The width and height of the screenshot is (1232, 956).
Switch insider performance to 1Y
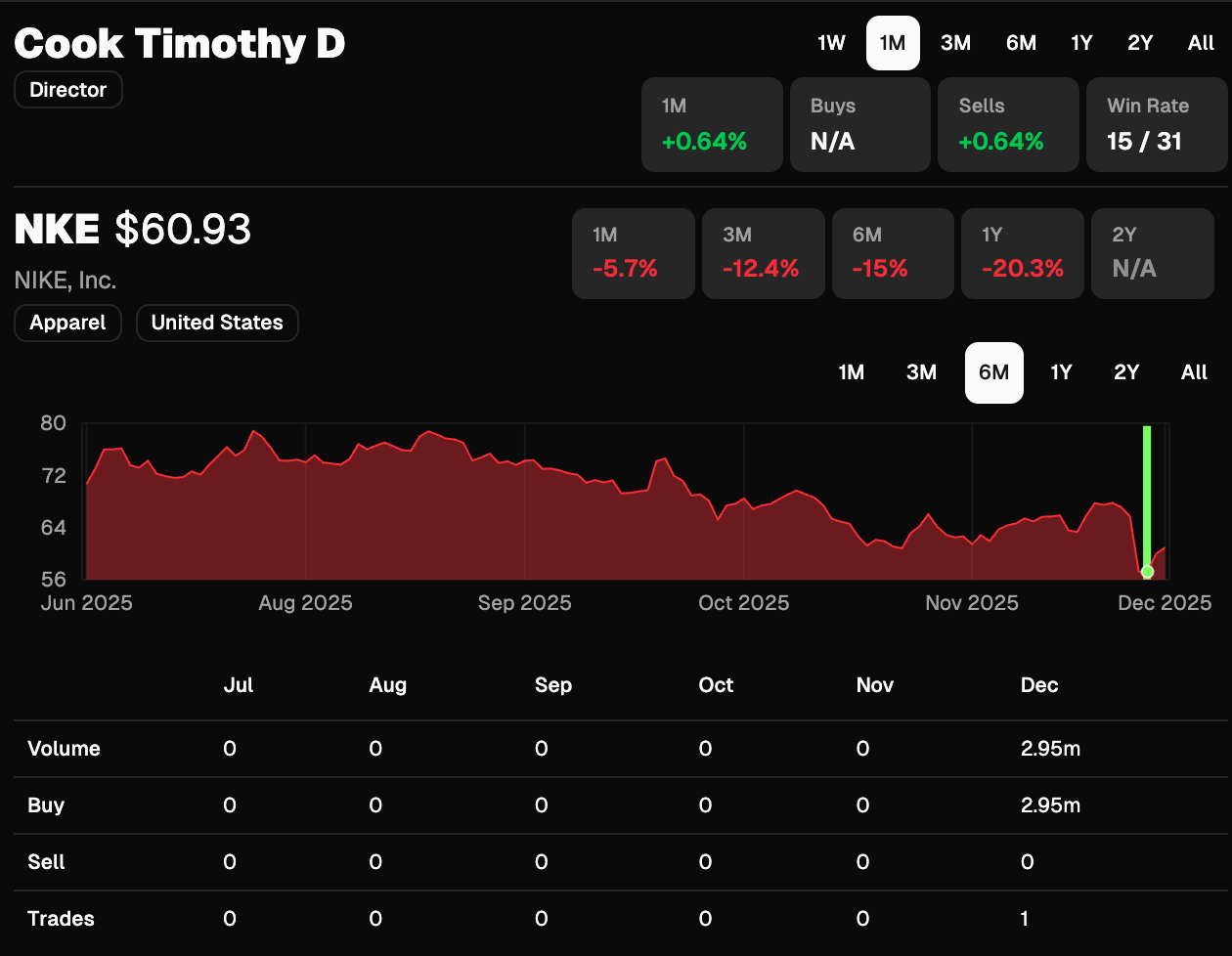(x=1081, y=43)
